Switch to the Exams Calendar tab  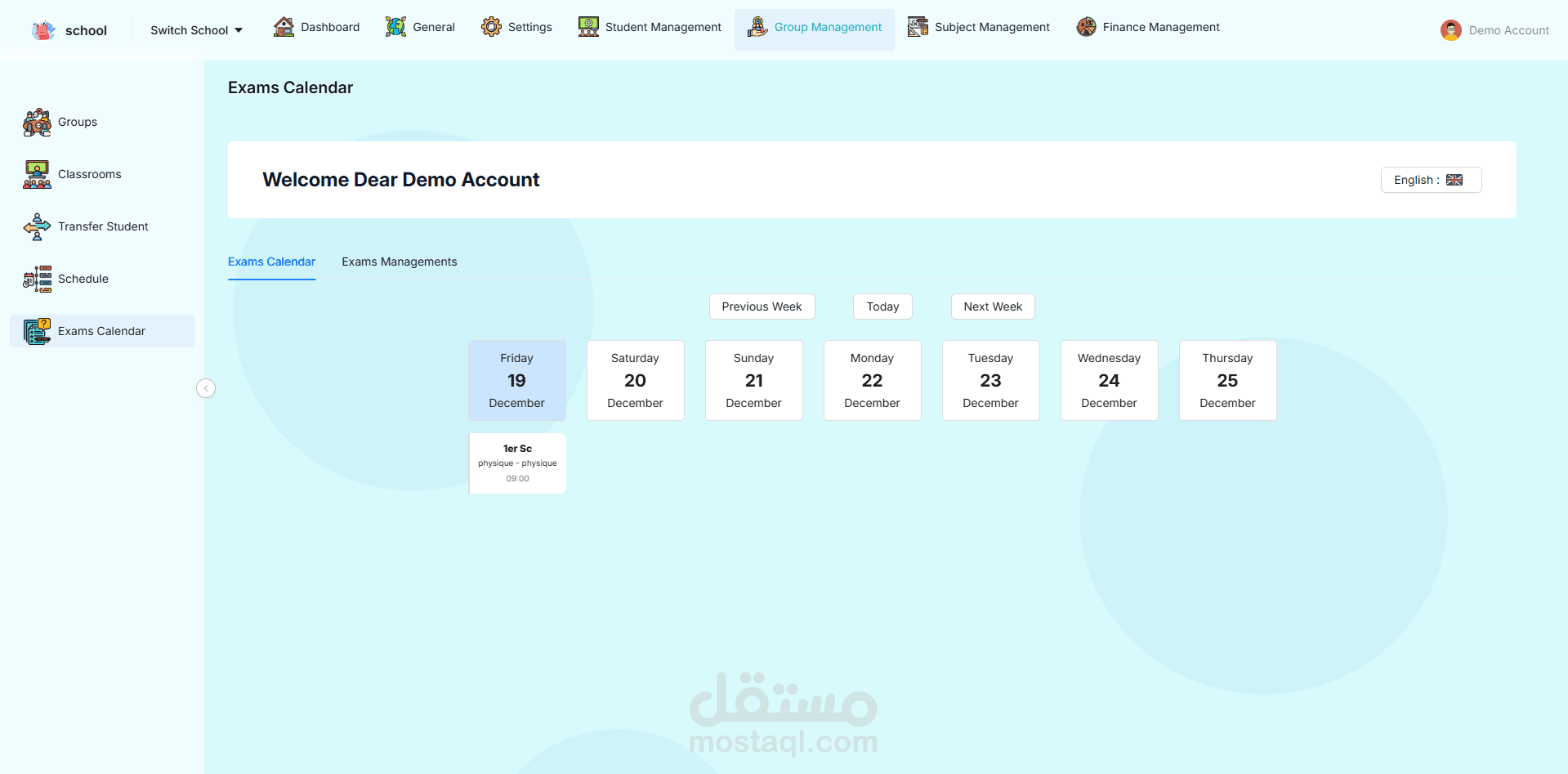[271, 262]
